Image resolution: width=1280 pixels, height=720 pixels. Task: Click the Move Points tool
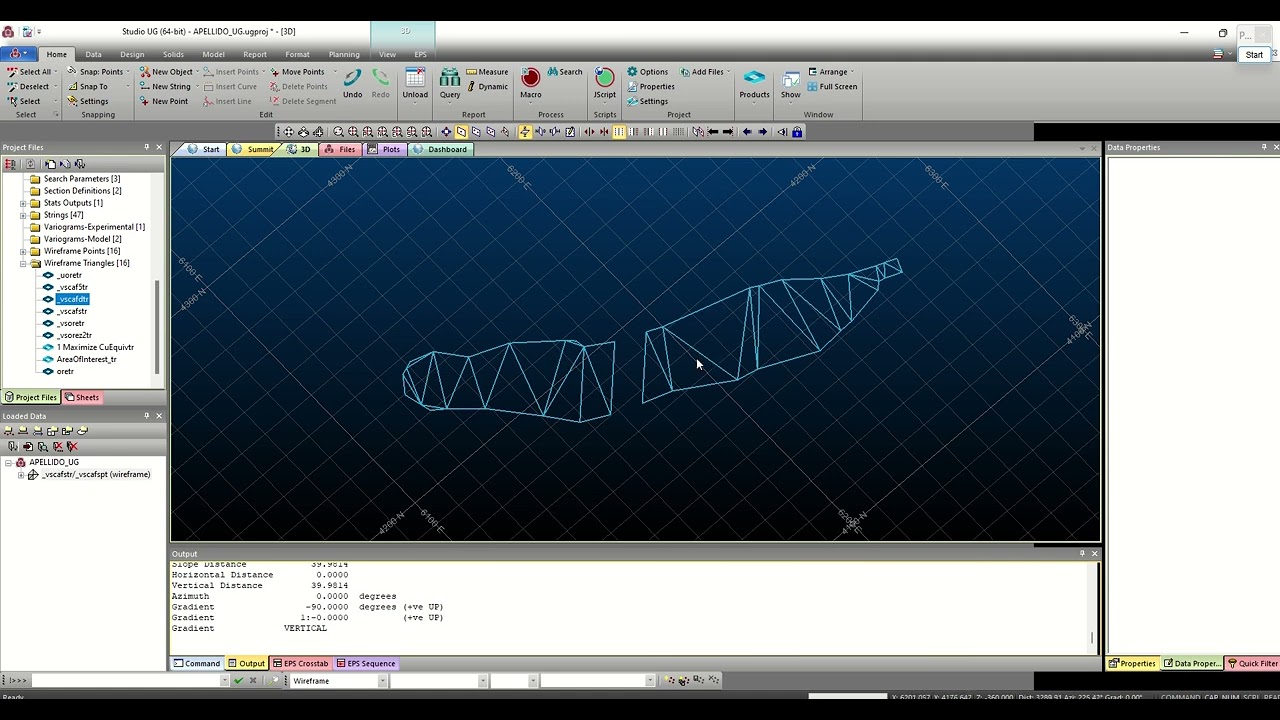(297, 72)
